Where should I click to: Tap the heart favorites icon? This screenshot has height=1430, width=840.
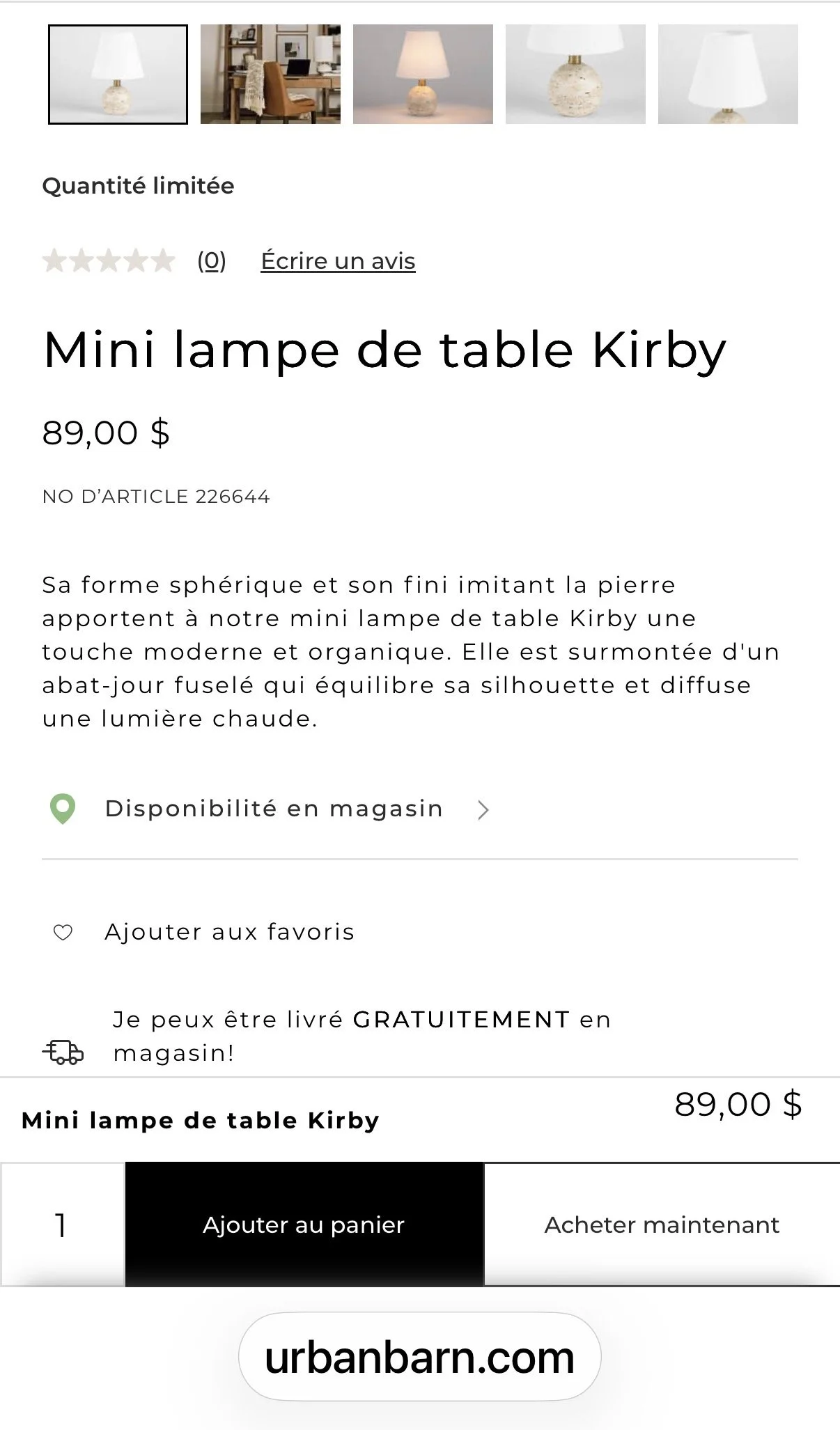[63, 932]
